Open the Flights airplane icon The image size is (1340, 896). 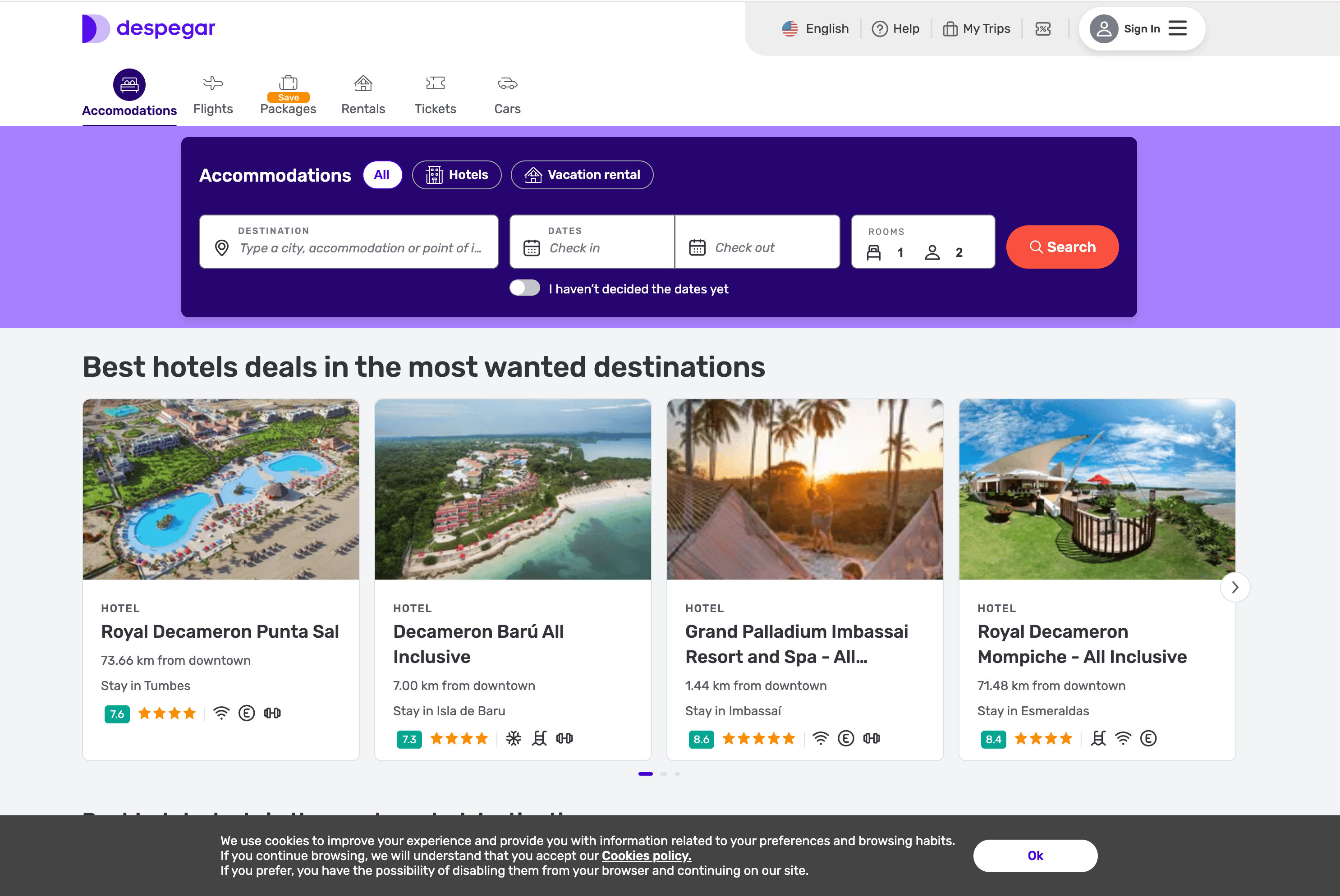click(213, 83)
